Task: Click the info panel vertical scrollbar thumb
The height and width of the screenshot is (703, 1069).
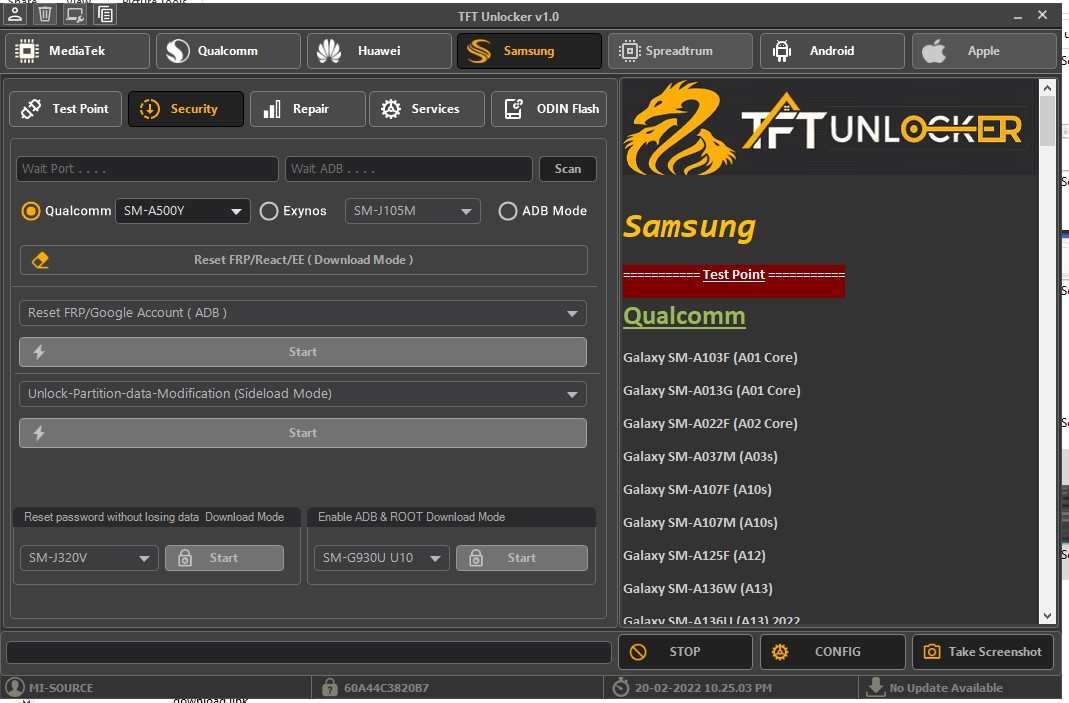Action: (x=1047, y=121)
